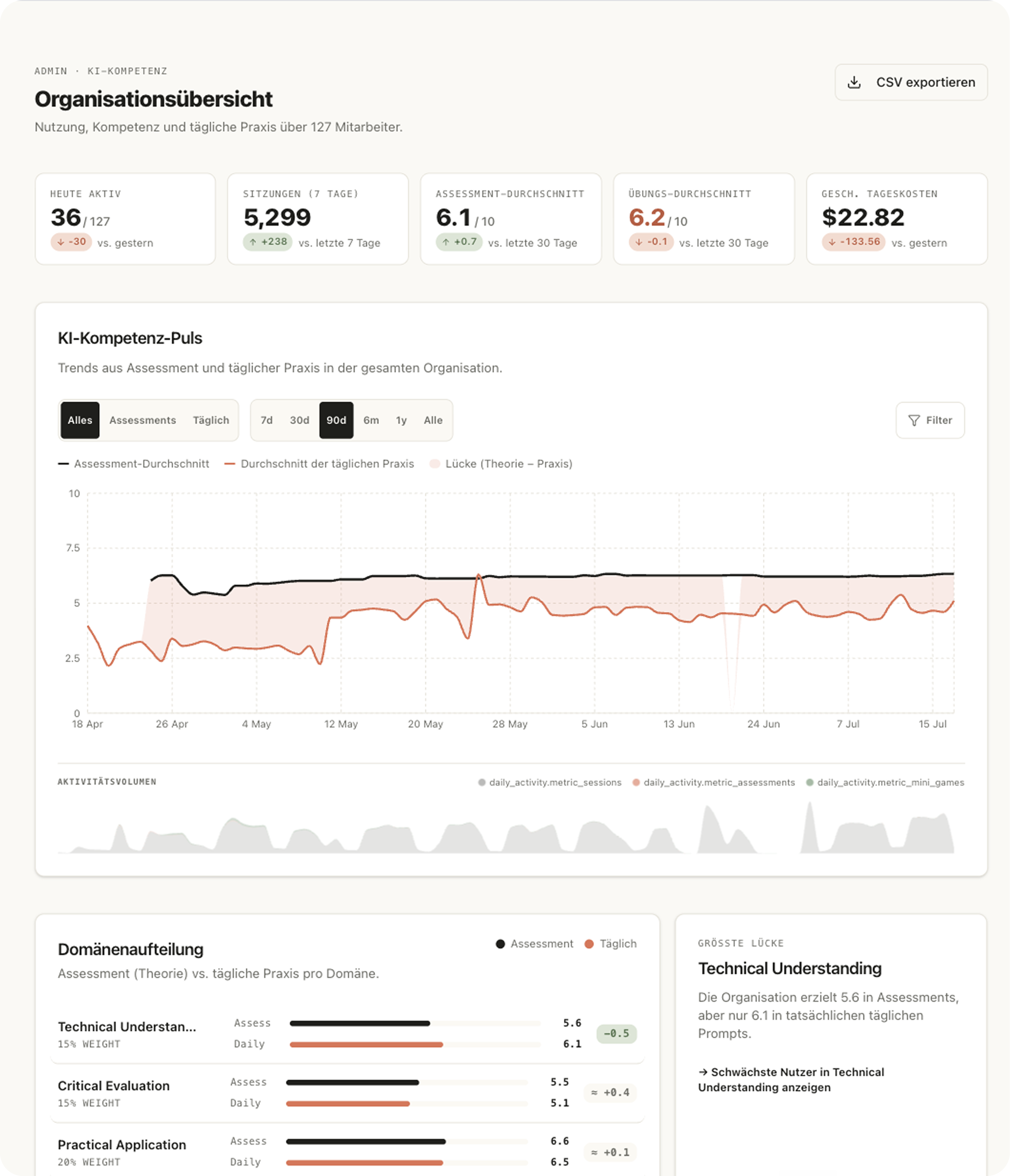Click the pink Lücke color swatch
This screenshot has width=1010, height=1176.
pyautogui.click(x=435, y=464)
